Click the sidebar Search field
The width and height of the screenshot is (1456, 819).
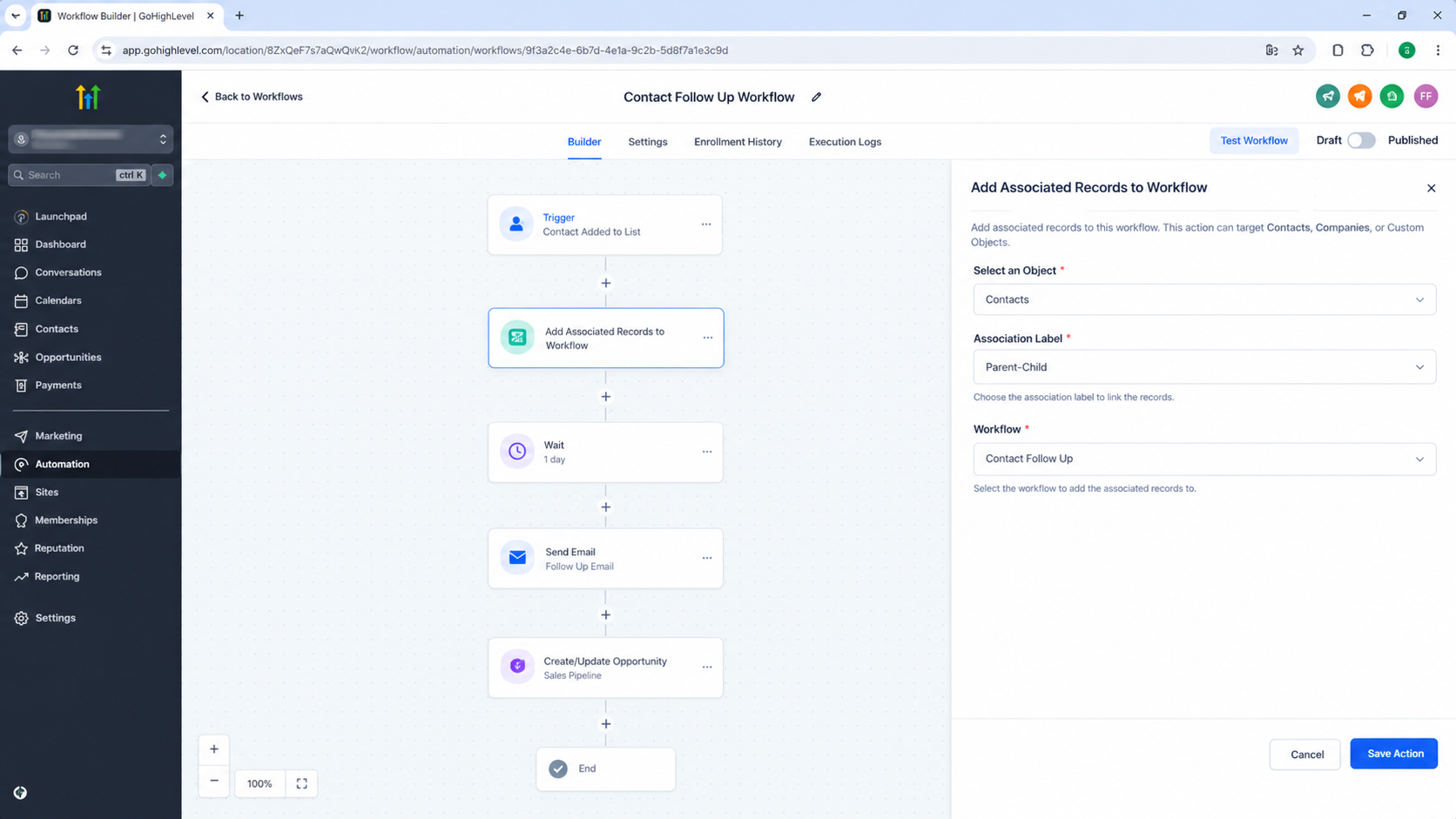coord(78,175)
